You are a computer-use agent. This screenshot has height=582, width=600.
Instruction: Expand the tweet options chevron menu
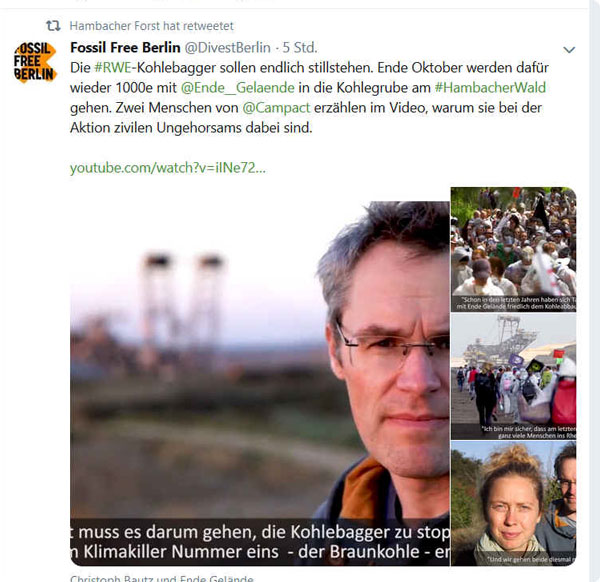point(569,50)
